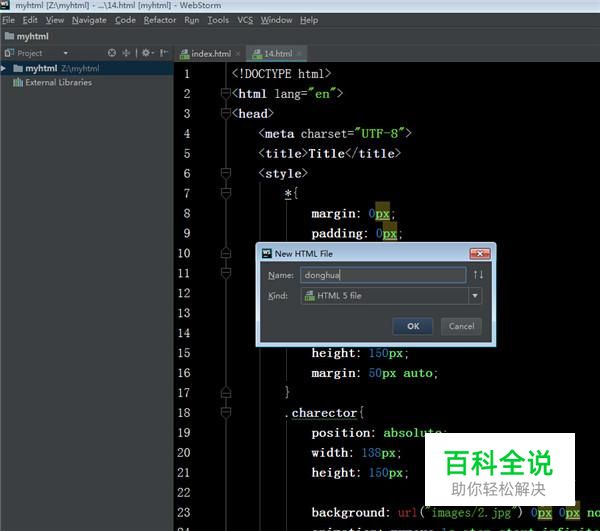The height and width of the screenshot is (531, 600).
Task: Click the 14.html tab file icon
Action: coord(257,54)
